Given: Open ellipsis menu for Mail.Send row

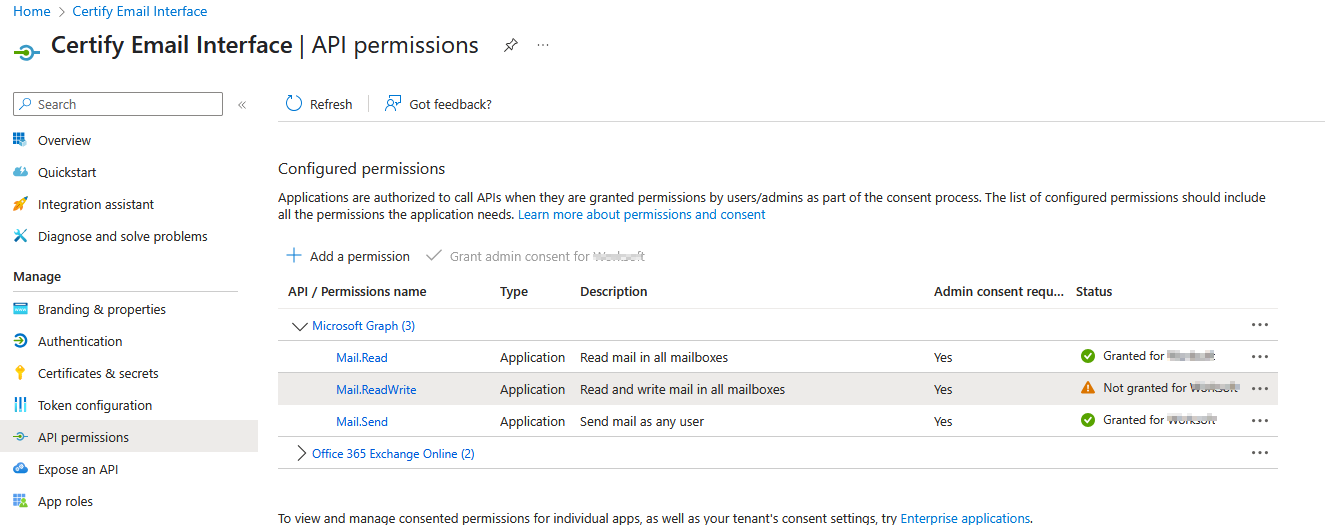Looking at the screenshot, I should point(1260,421).
